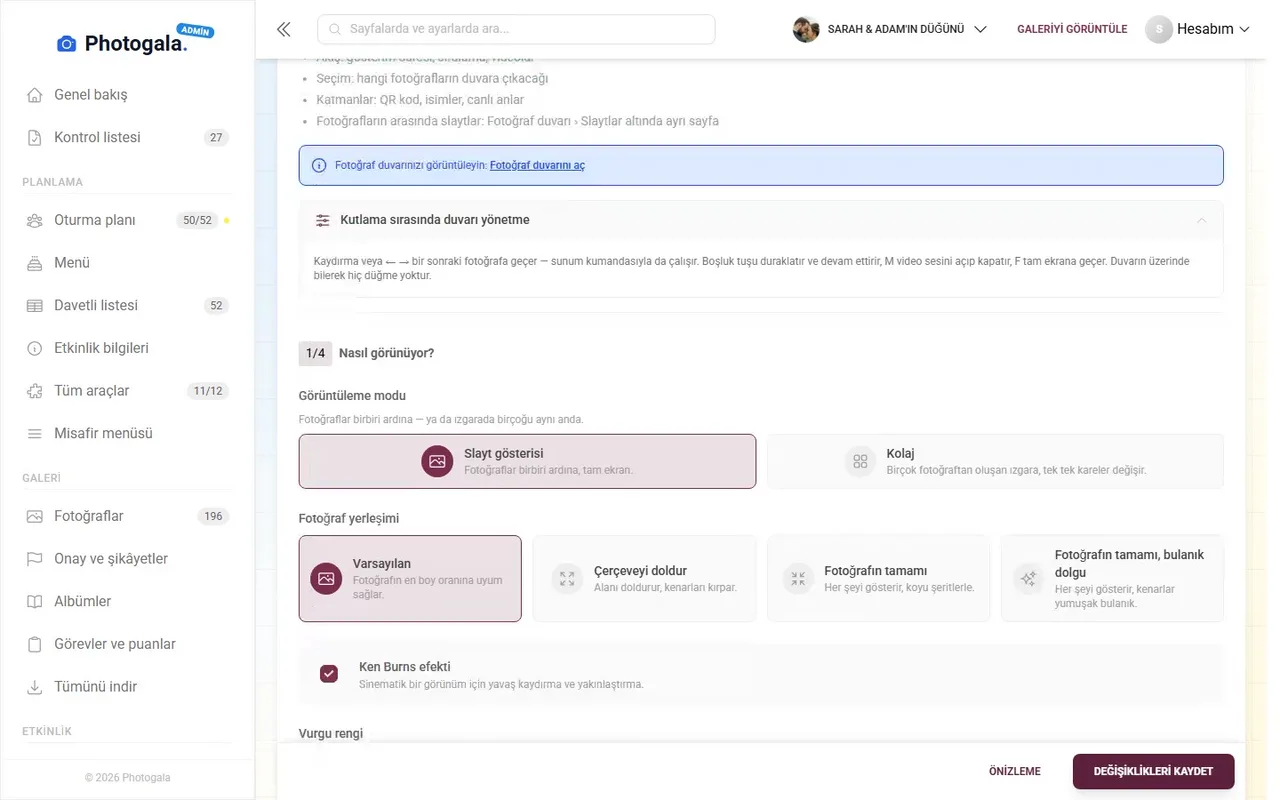This screenshot has height=800, width=1280.
Task: Collapse the sidebar with double-chevron icon
Action: click(284, 29)
